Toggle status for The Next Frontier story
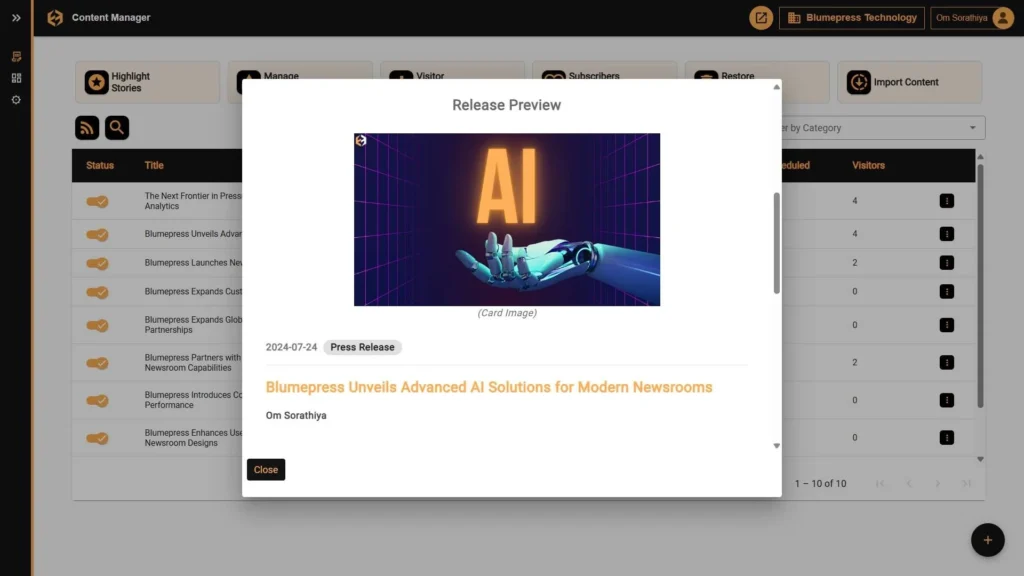Screen dimensions: 1024x576 (x=97, y=201)
